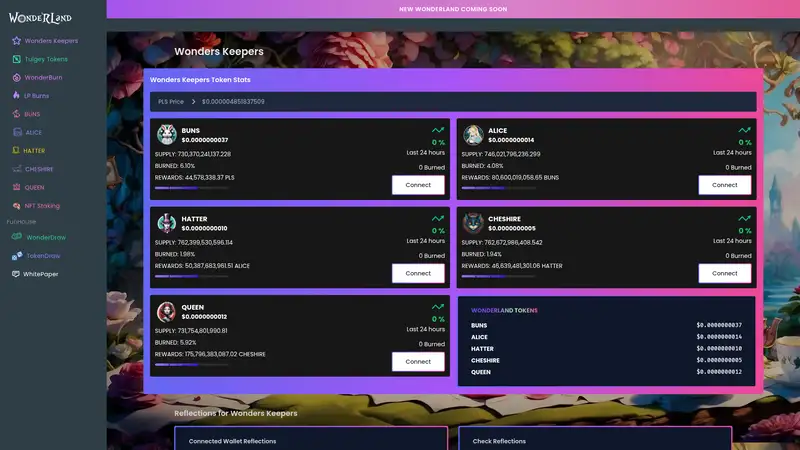This screenshot has width=800, height=450.
Task: Connect wallet on the HATTER card
Action: pyautogui.click(x=418, y=273)
